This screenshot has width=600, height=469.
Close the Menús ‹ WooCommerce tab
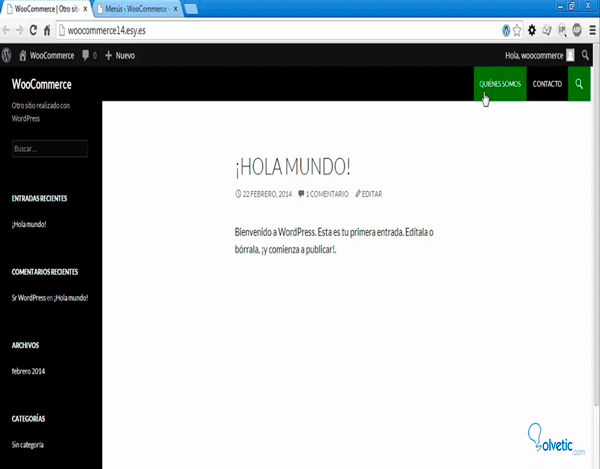tap(176, 9)
